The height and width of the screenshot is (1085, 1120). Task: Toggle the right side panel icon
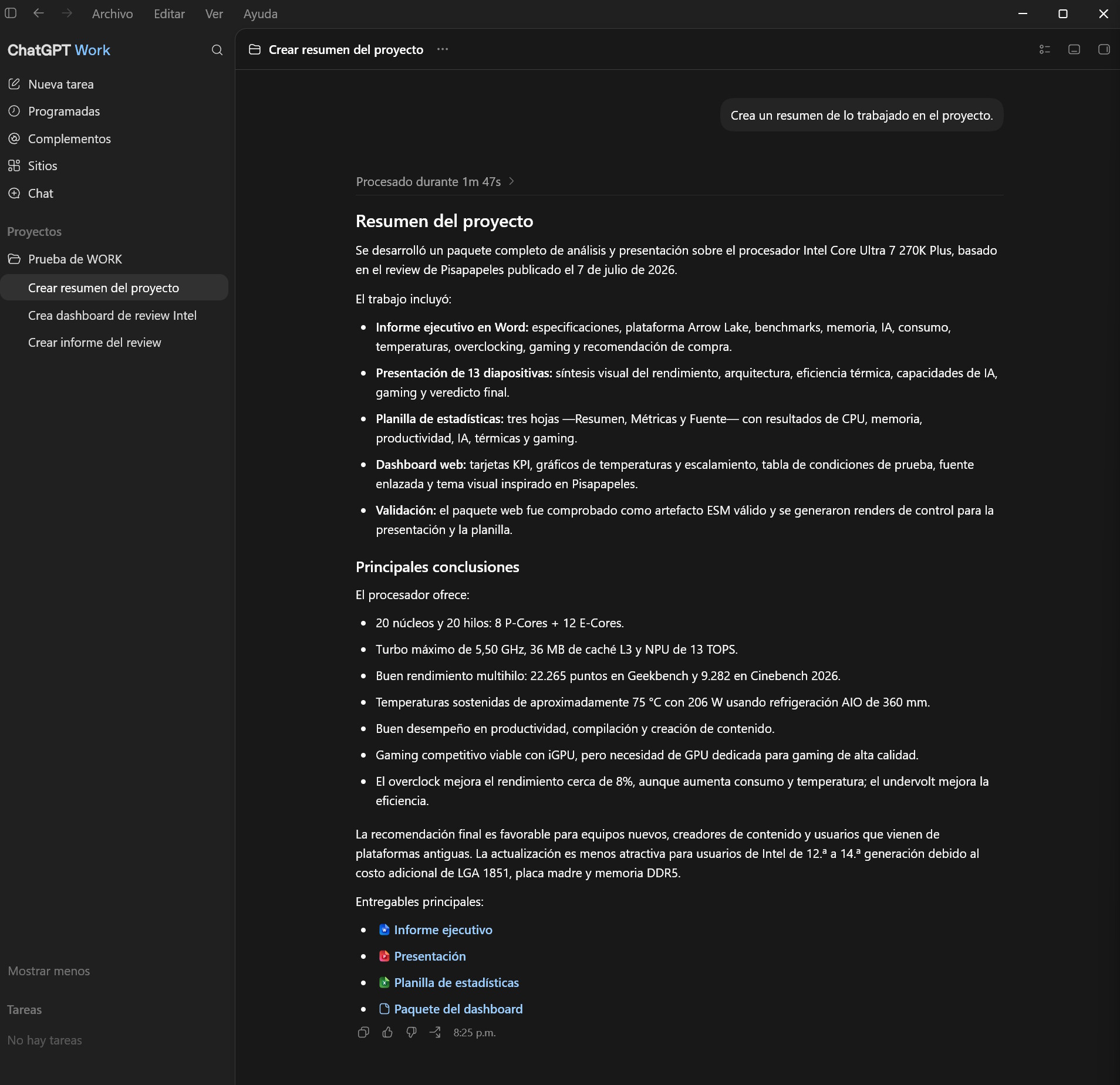pyautogui.click(x=1104, y=49)
